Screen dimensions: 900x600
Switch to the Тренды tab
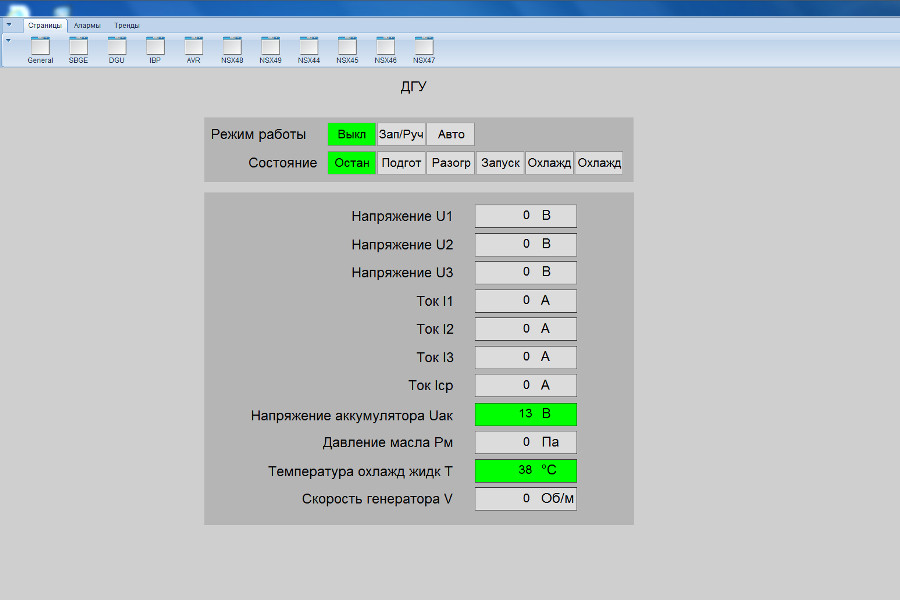tap(127, 25)
